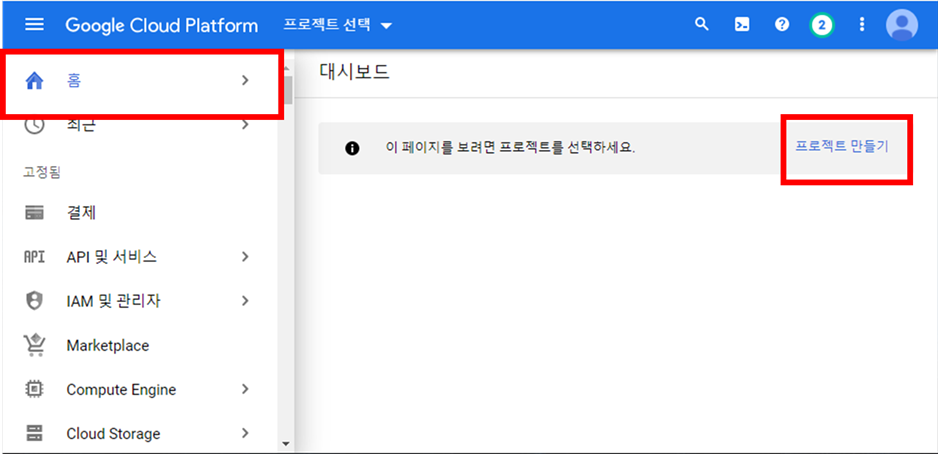938x454 pixels.
Task: Open the Compute Engine menu item
Action: (x=139, y=389)
